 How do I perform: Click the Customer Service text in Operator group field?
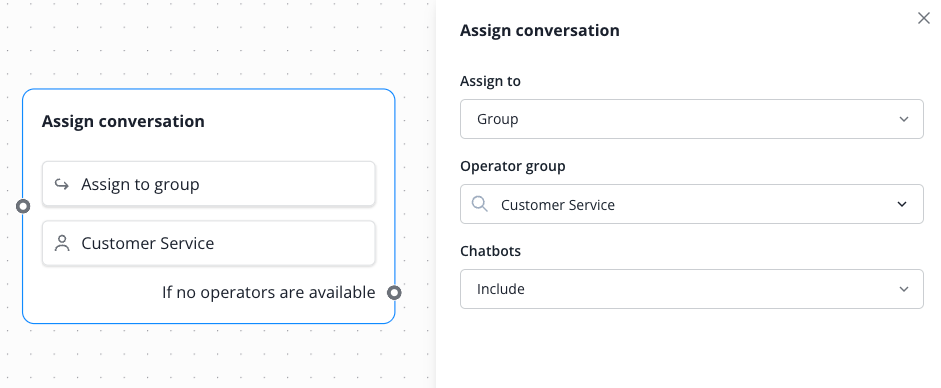click(558, 204)
